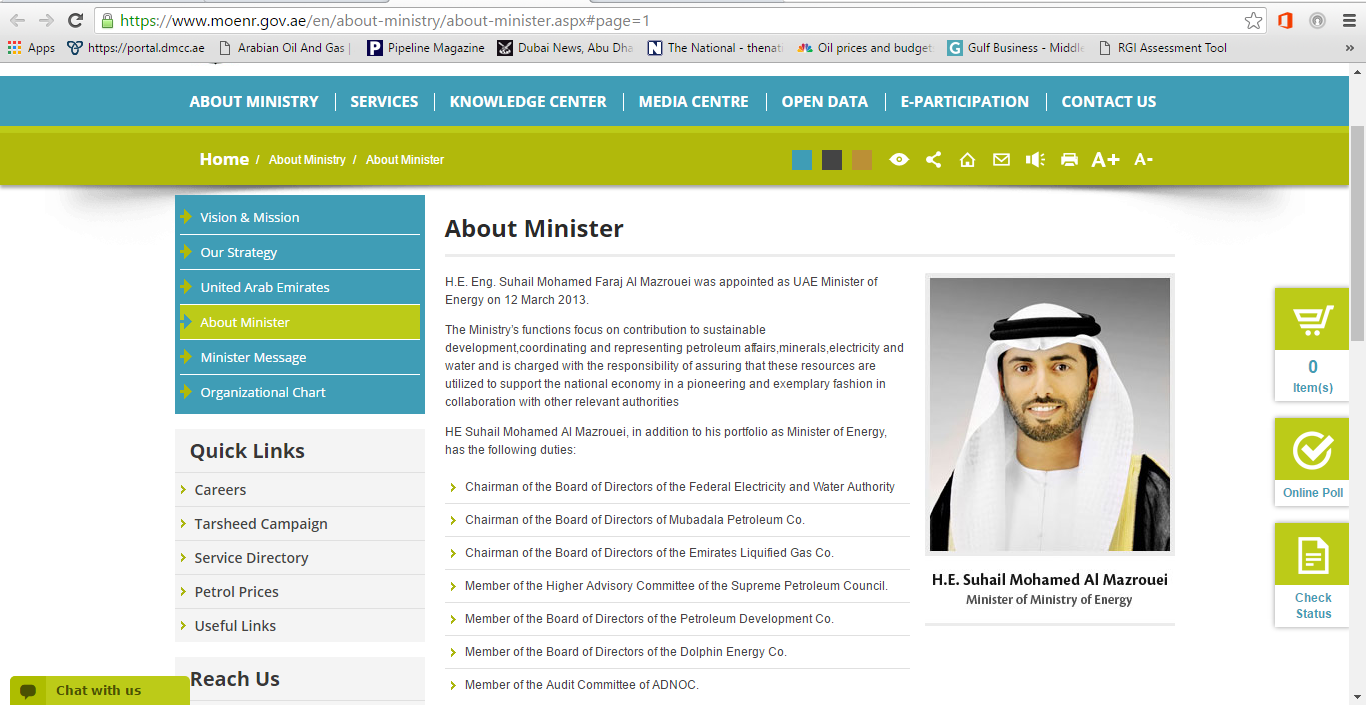
Task: Select Organizational Chart in sidebar
Action: [300, 392]
